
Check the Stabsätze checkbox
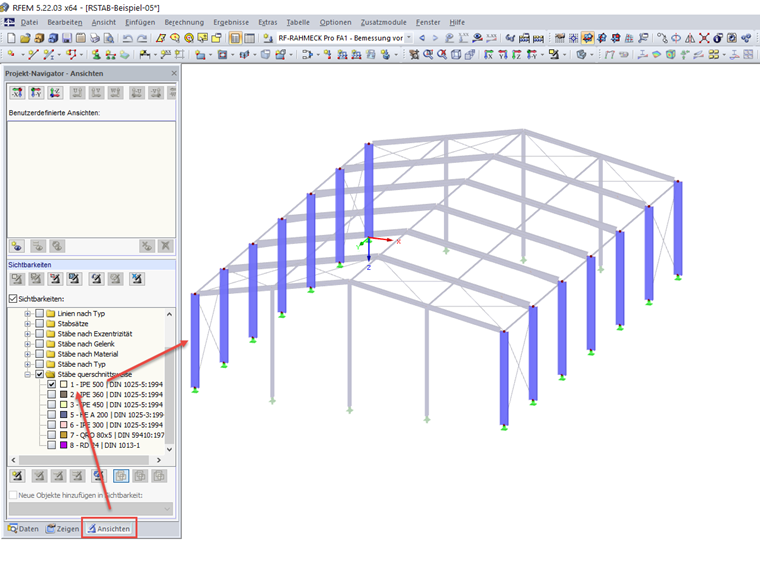40,324
